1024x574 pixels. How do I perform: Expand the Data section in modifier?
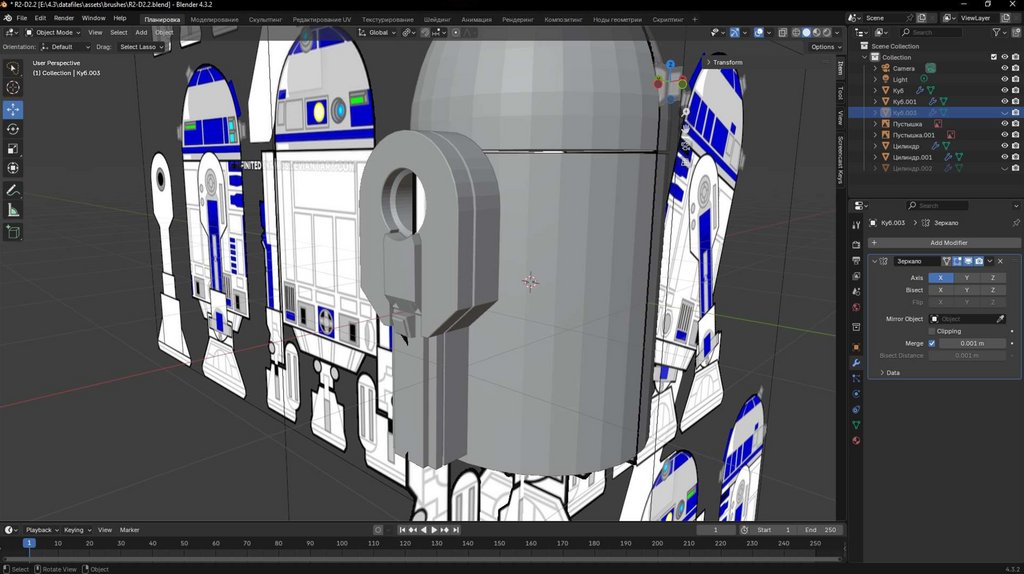point(892,372)
